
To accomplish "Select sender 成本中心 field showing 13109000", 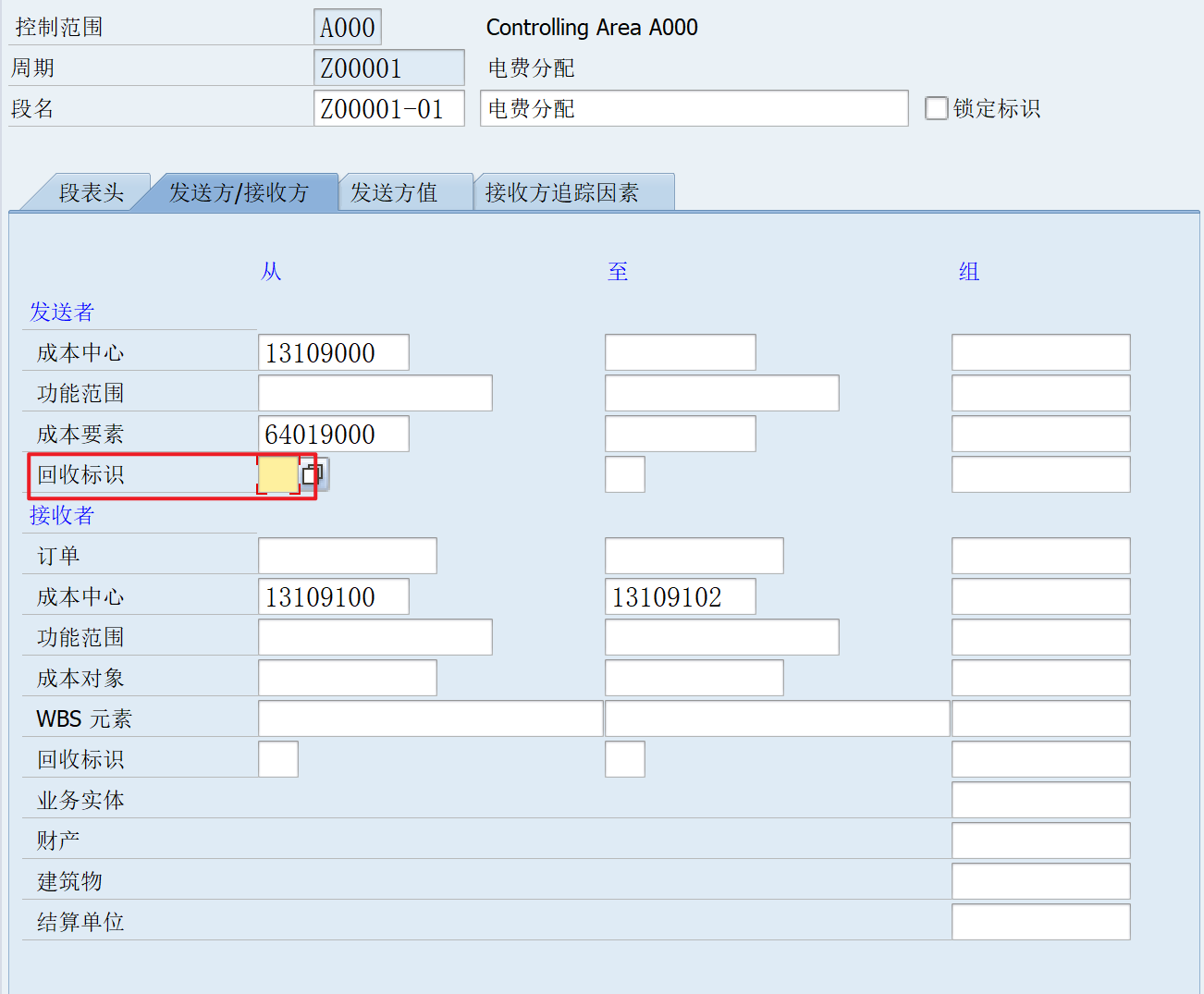I will pos(333,351).
